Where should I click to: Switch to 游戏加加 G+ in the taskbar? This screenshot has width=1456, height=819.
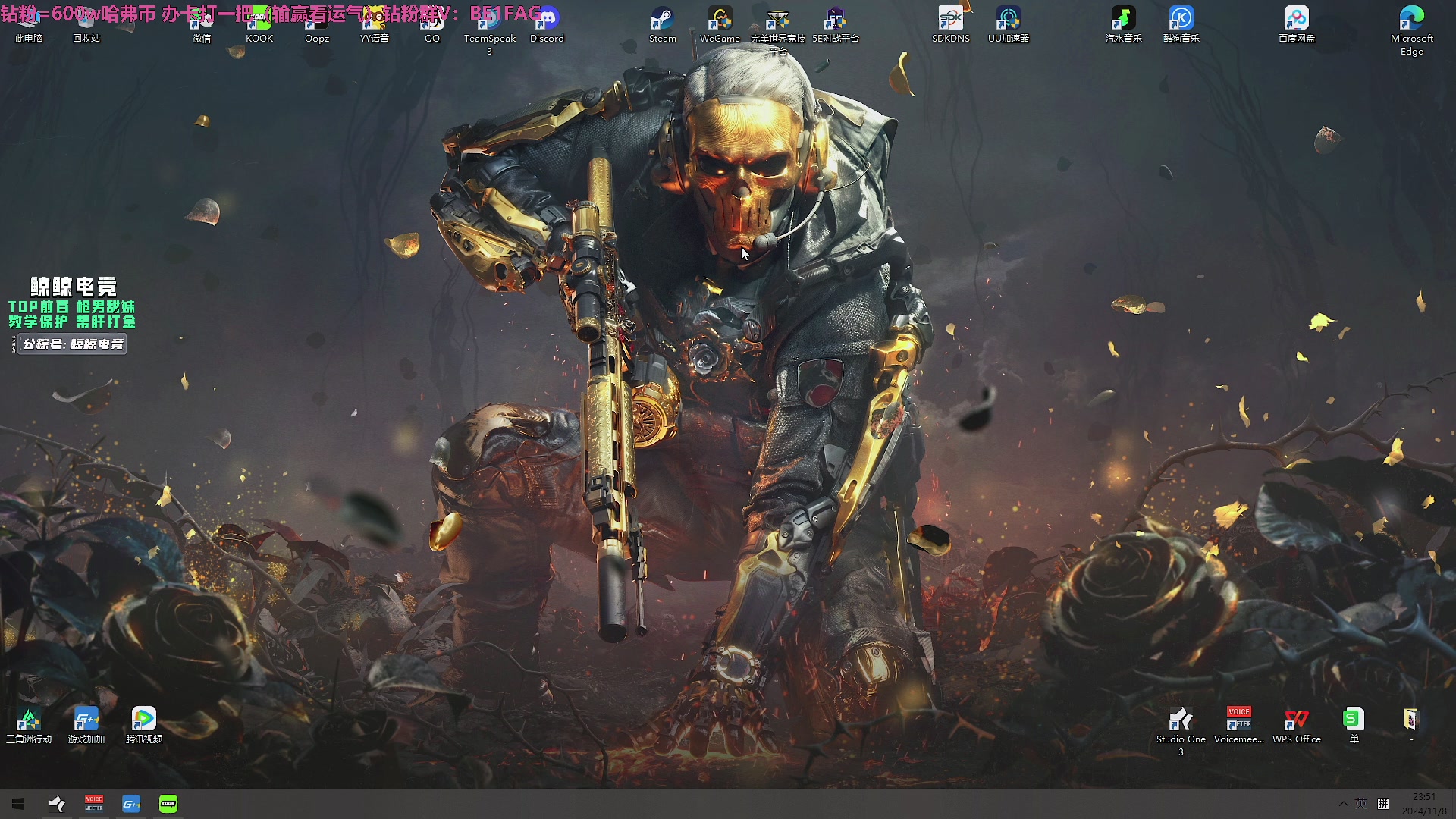pos(131,804)
